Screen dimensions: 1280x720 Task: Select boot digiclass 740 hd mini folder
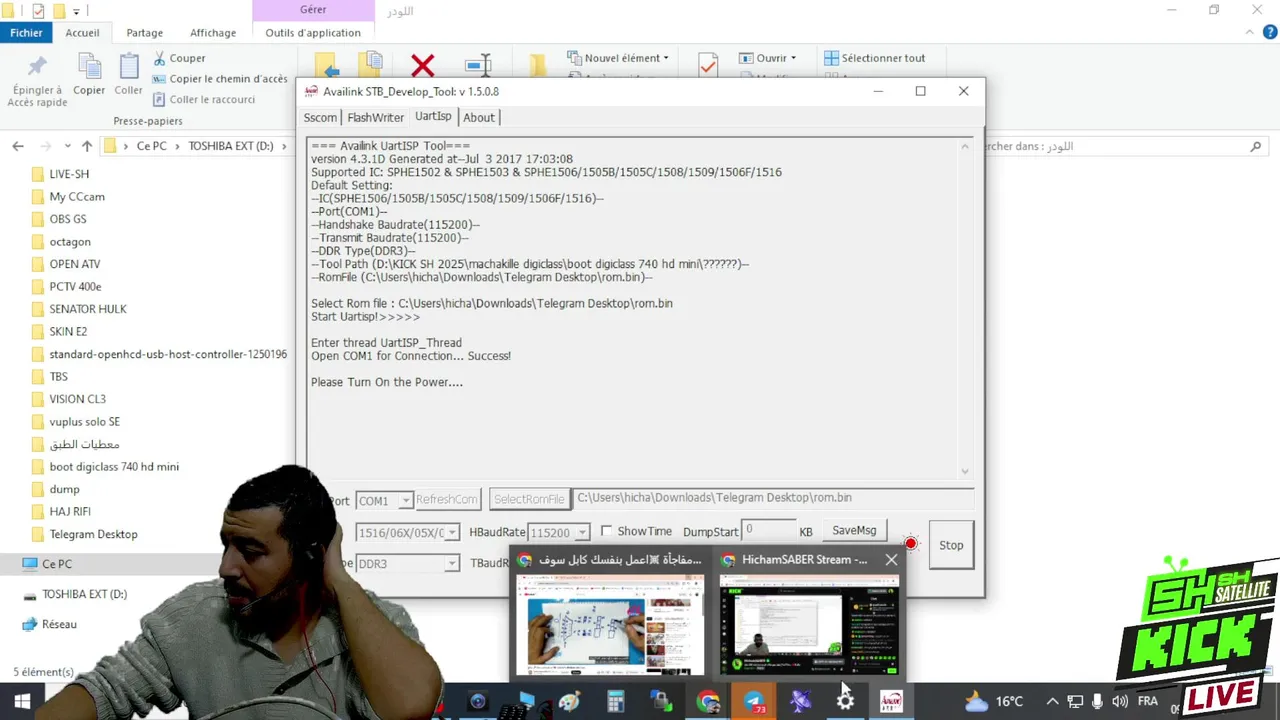tap(114, 466)
